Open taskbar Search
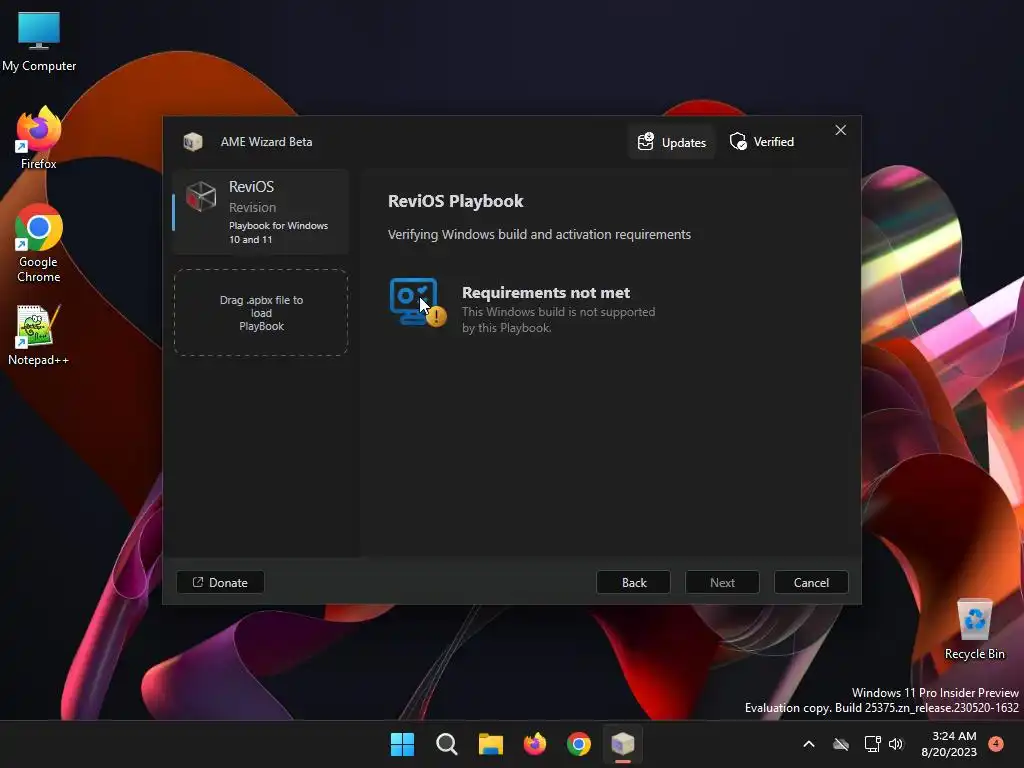1024x768 pixels. coord(447,744)
